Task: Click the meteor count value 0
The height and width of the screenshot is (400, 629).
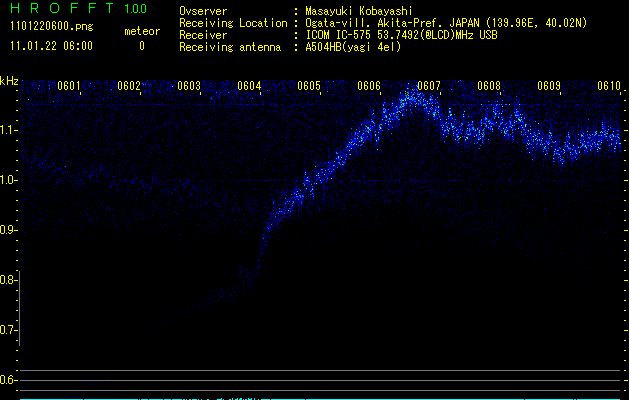Action: [x=142, y=46]
